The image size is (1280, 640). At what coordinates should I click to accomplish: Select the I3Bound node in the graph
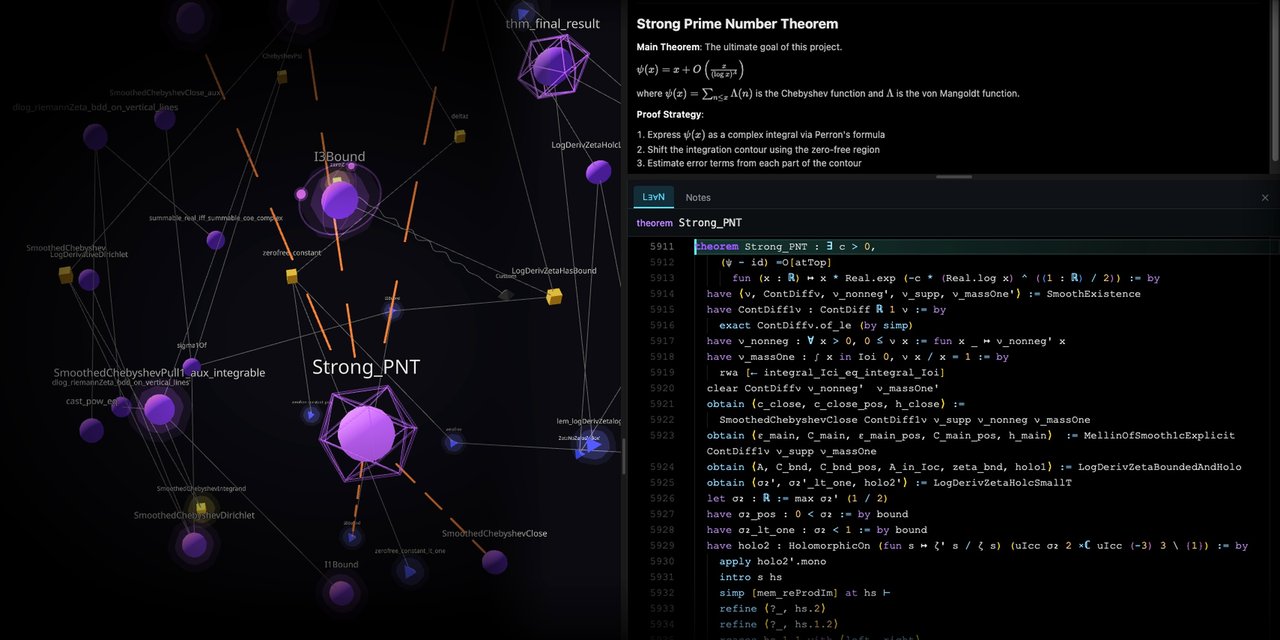click(x=339, y=199)
